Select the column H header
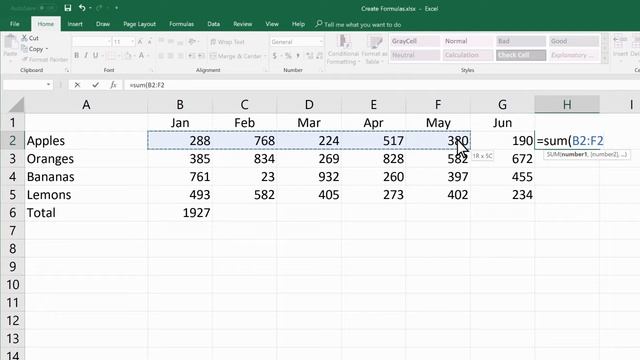 point(567,104)
